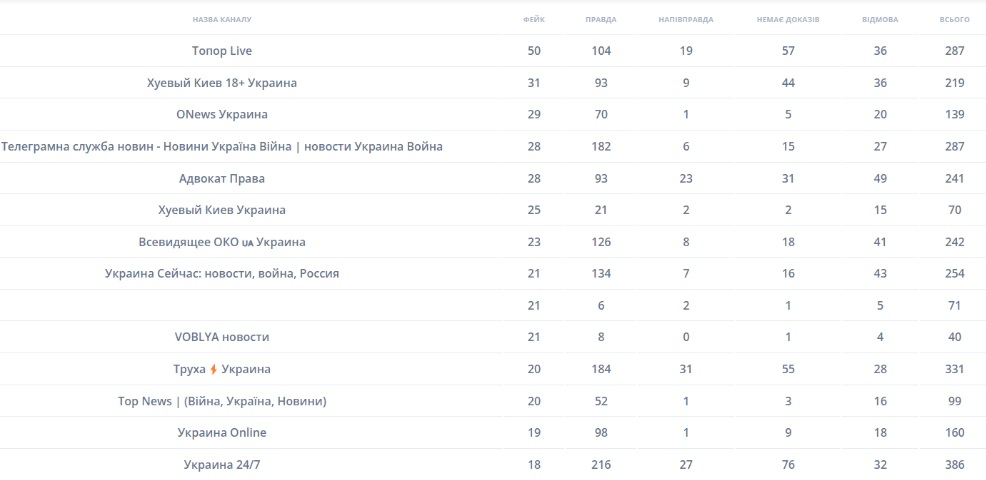Open the Топор Live channel
Viewport: 986px width, 480px height.
[x=222, y=51]
